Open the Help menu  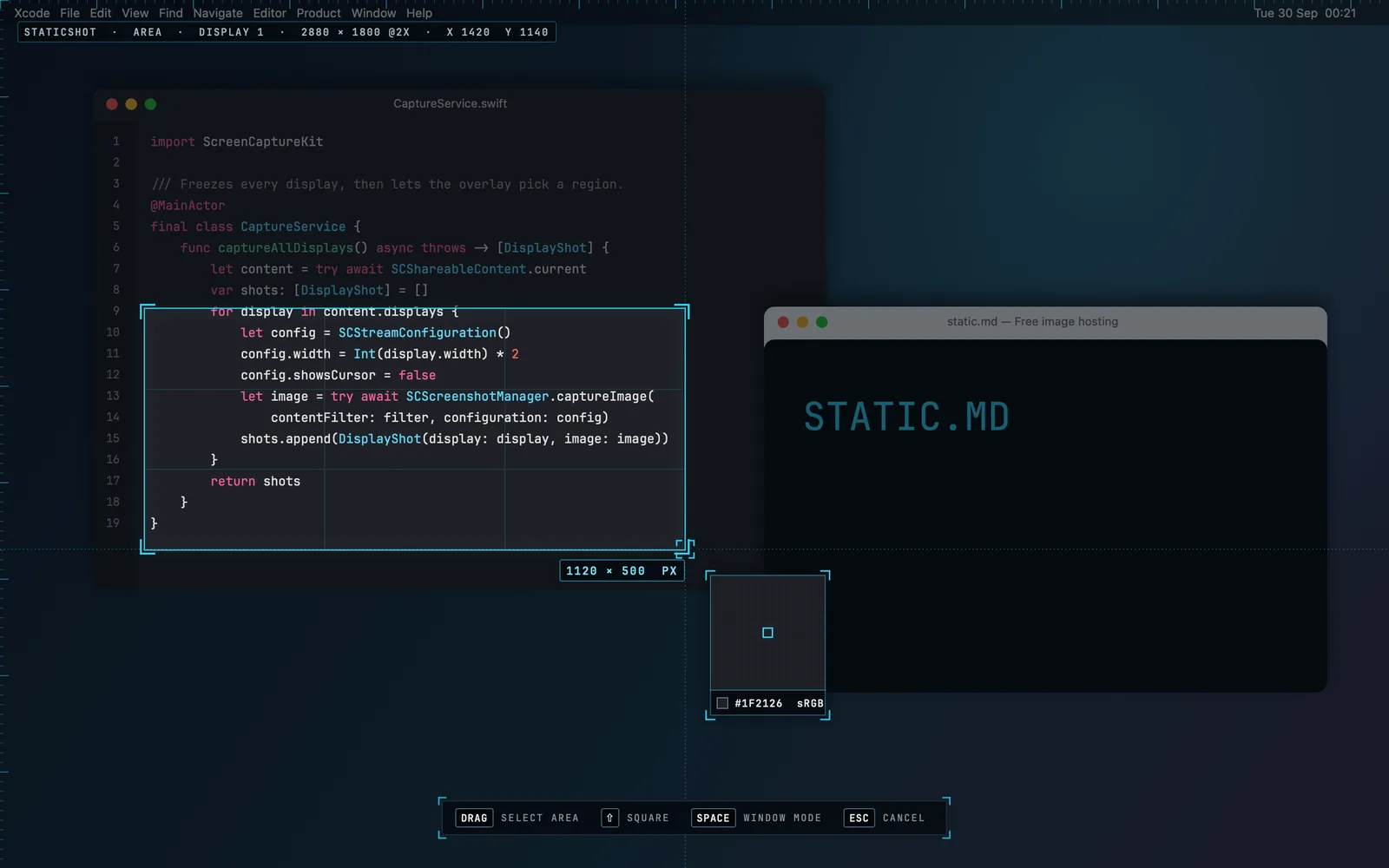pos(419,13)
